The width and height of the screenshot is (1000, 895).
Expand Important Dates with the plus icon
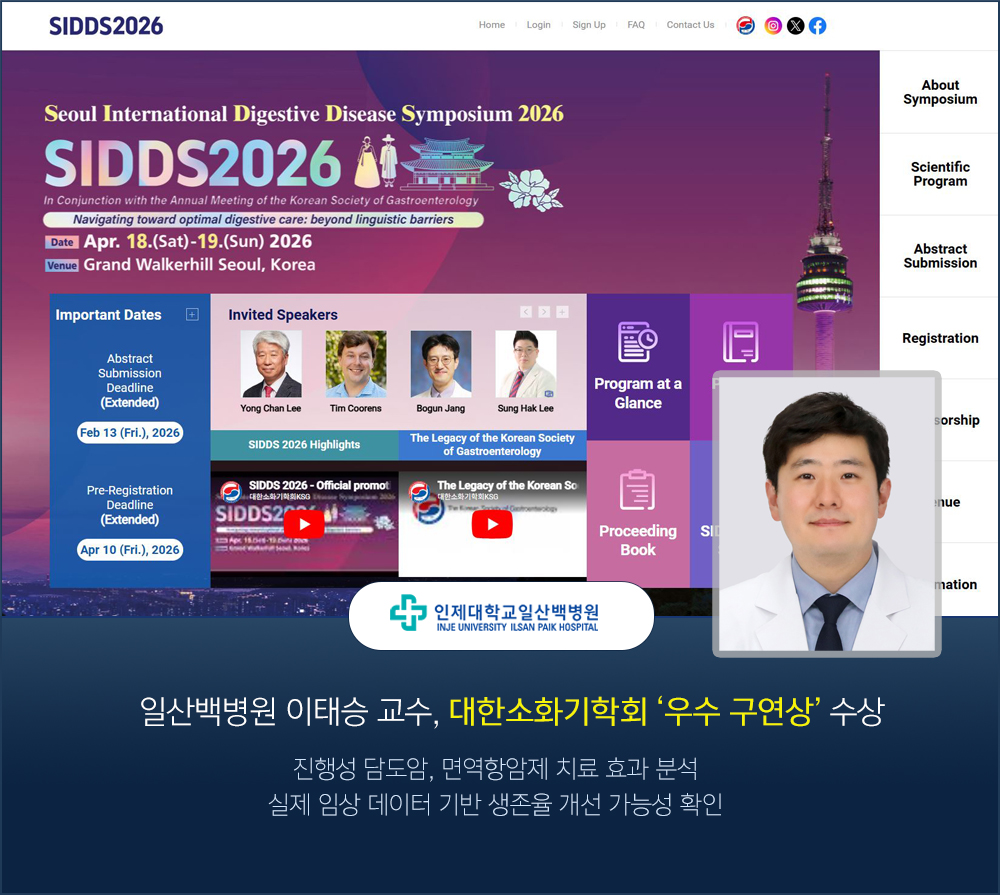192,315
